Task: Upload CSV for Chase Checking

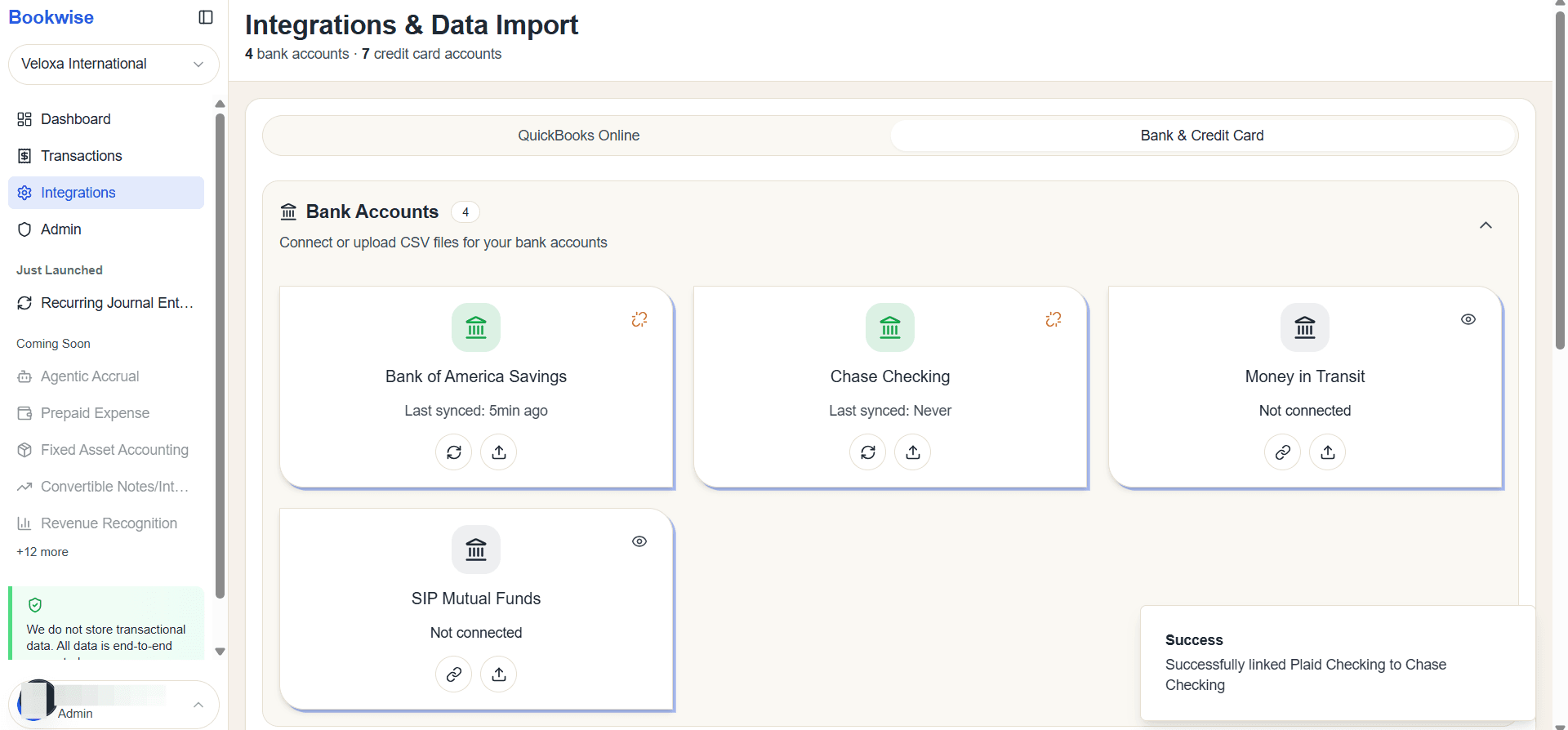Action: (x=913, y=452)
